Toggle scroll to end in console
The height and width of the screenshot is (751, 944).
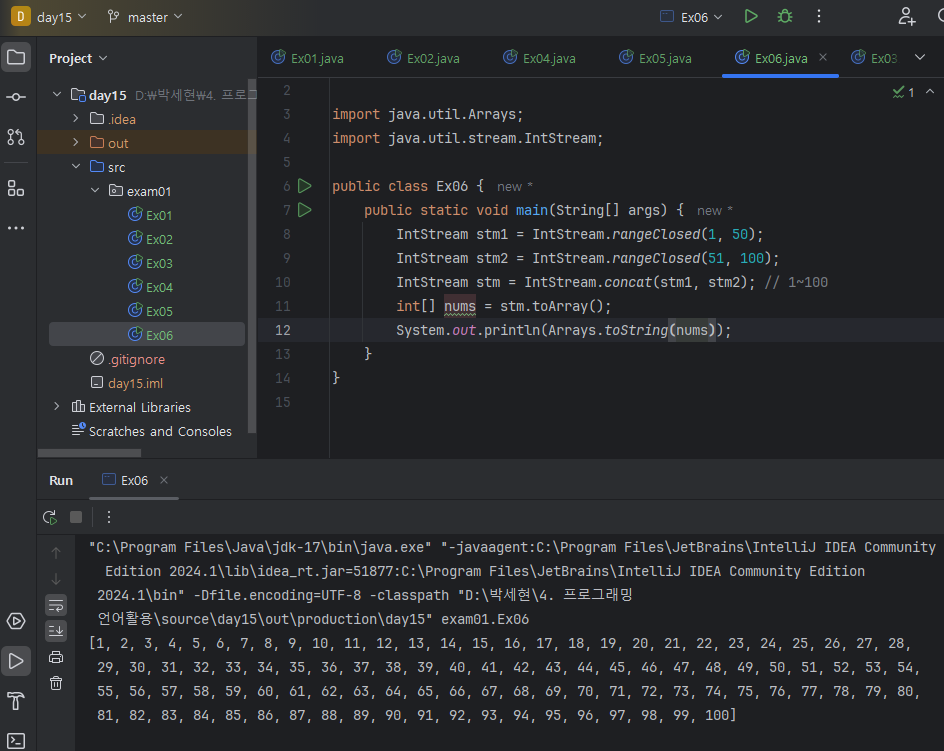click(x=56, y=630)
